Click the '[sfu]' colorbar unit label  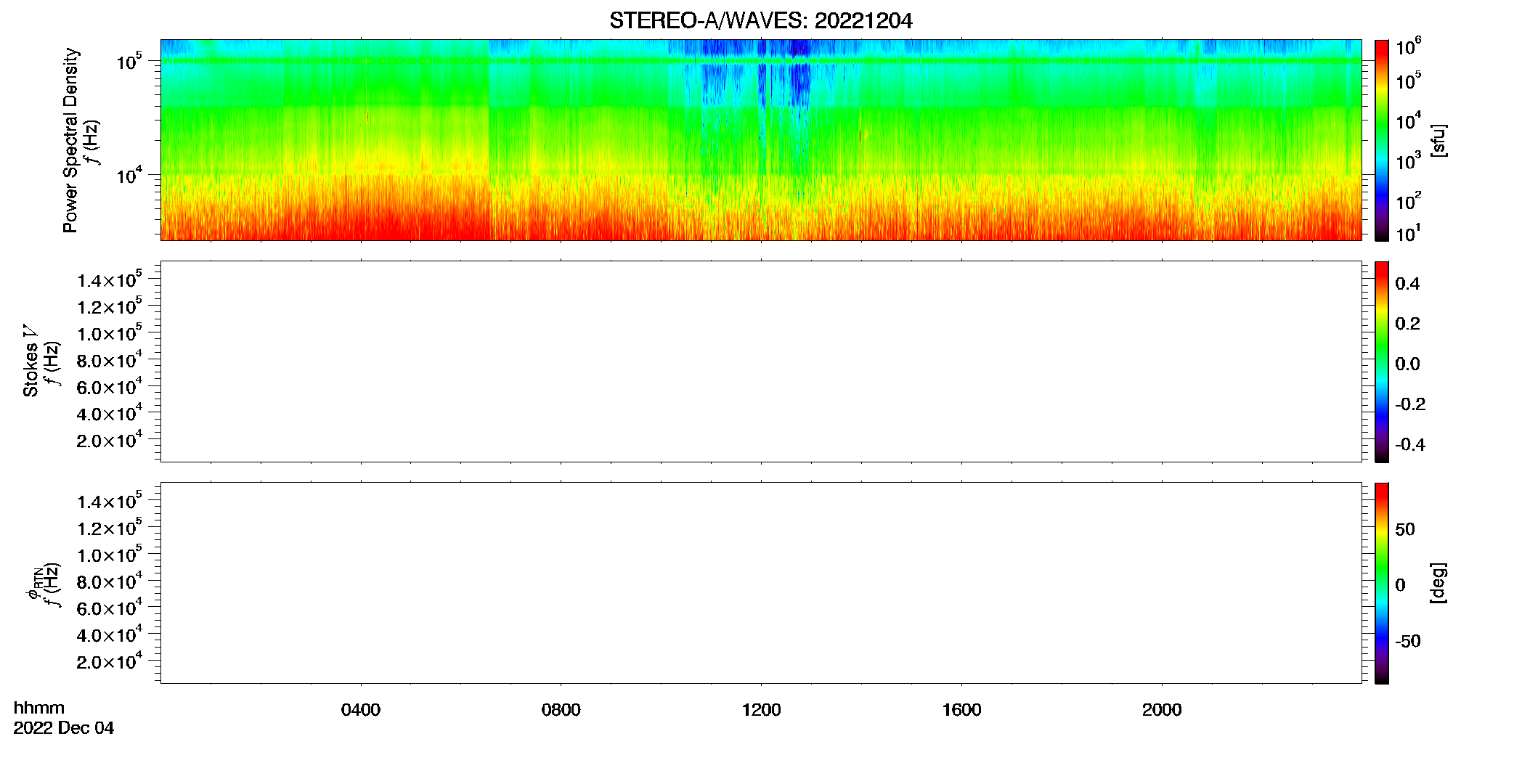(x=1438, y=140)
